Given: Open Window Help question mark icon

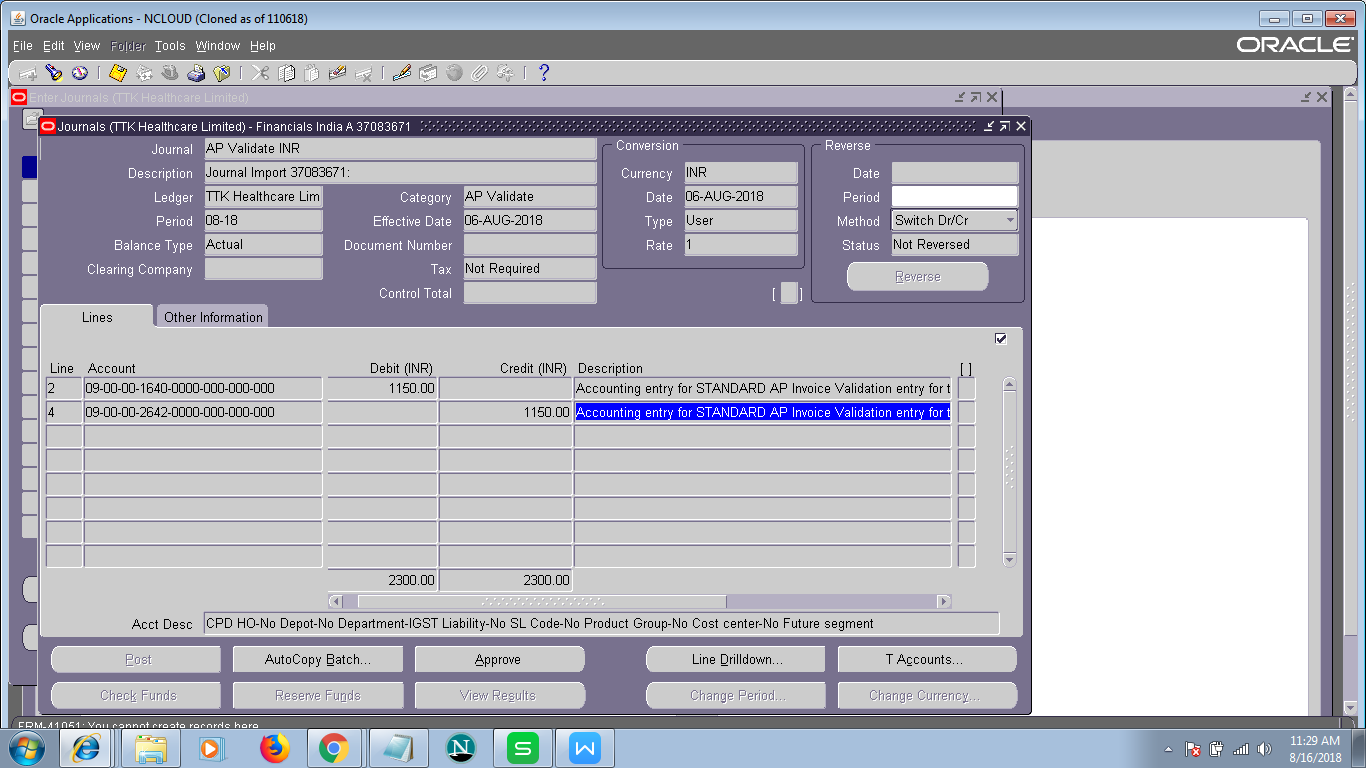Looking at the screenshot, I should click(x=544, y=73).
